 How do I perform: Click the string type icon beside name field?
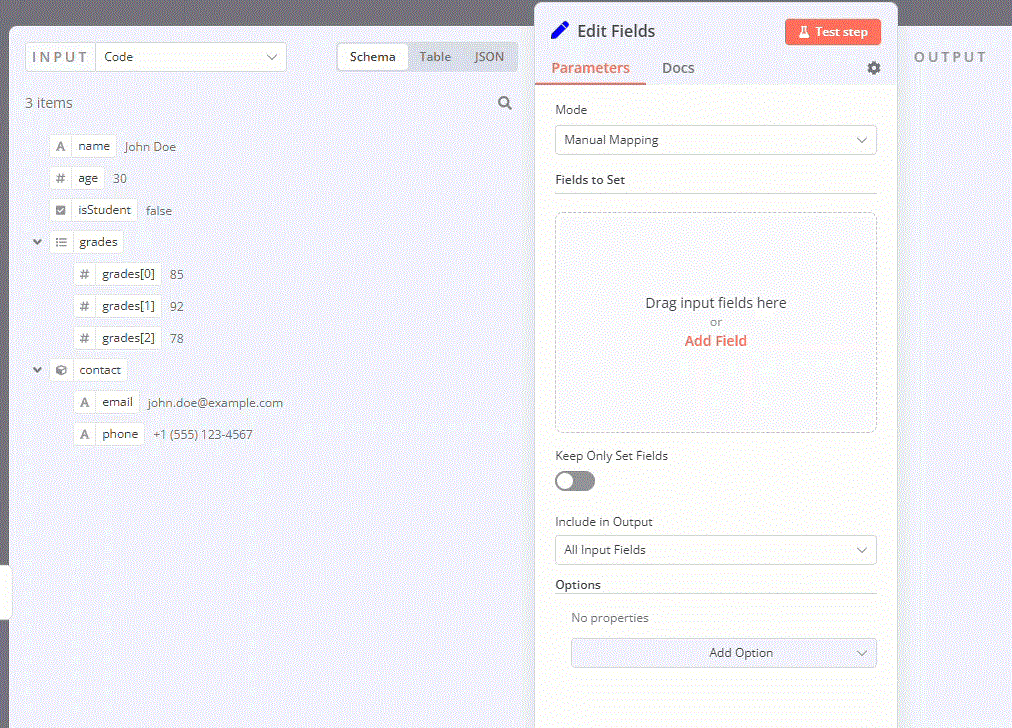pos(60,145)
